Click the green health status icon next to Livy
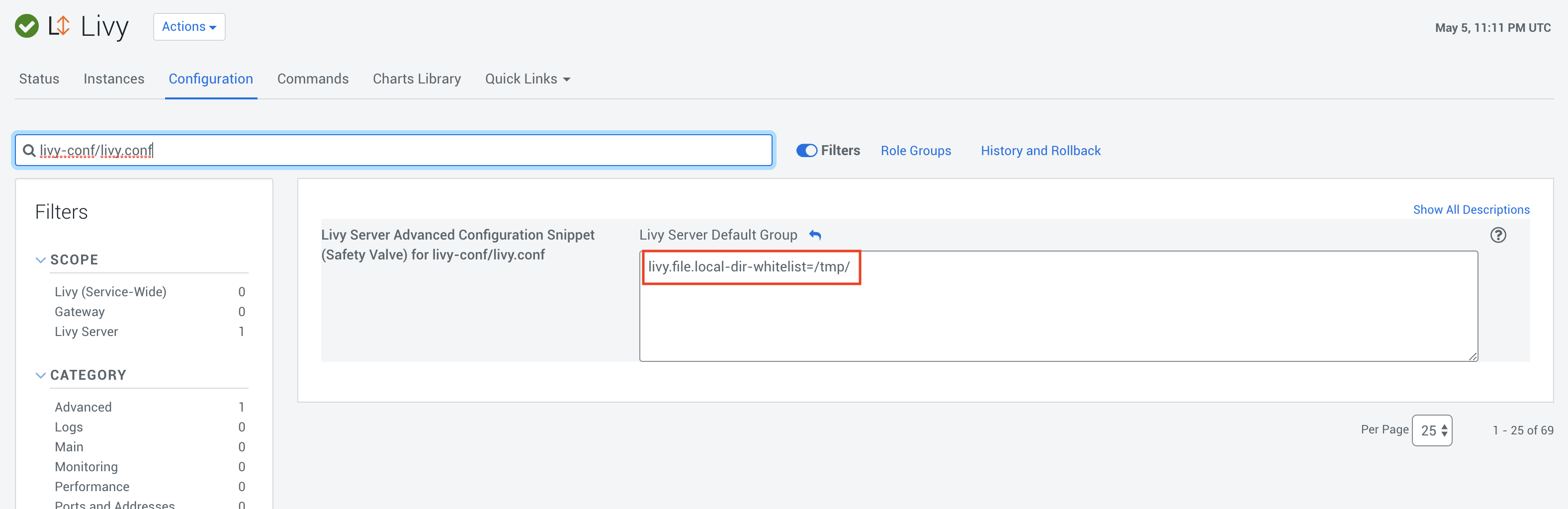This screenshot has height=509, width=1568. tap(26, 26)
